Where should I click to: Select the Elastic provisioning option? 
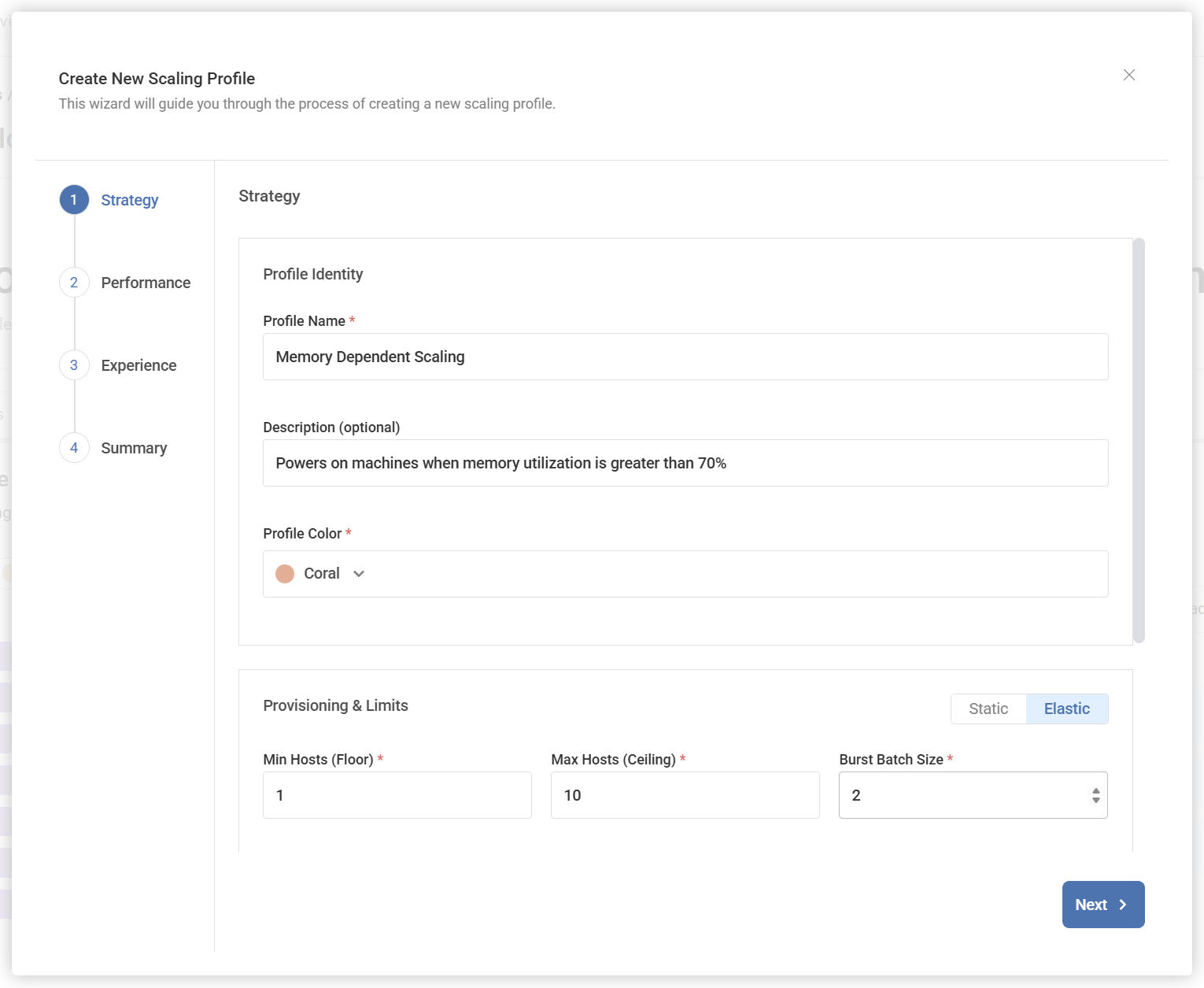coord(1066,709)
